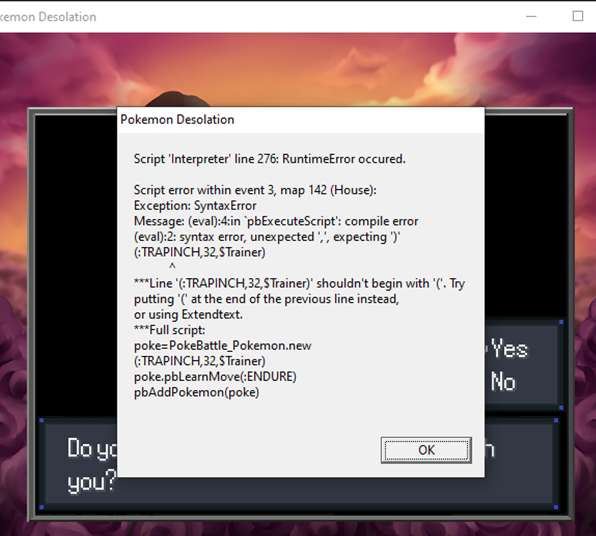
Task: Click the 'Script Interpreter line 276' error line
Action: (x=269, y=159)
